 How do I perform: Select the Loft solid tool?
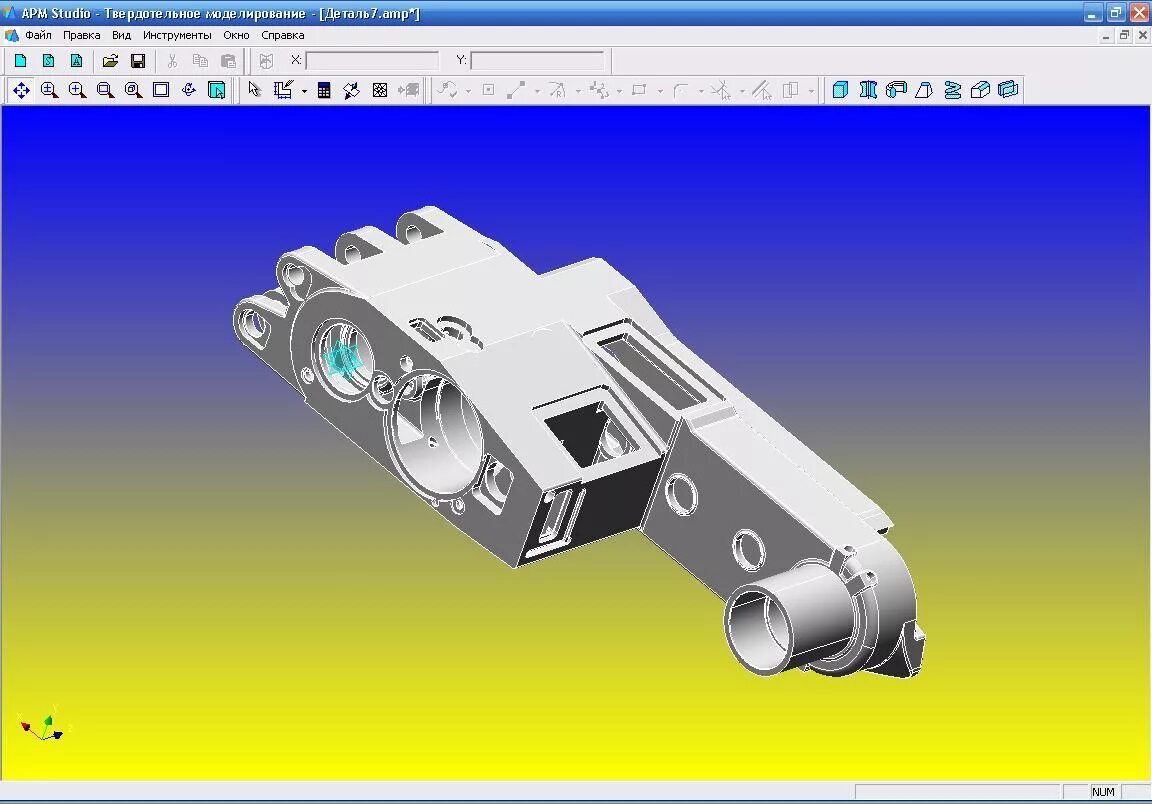(x=924, y=90)
